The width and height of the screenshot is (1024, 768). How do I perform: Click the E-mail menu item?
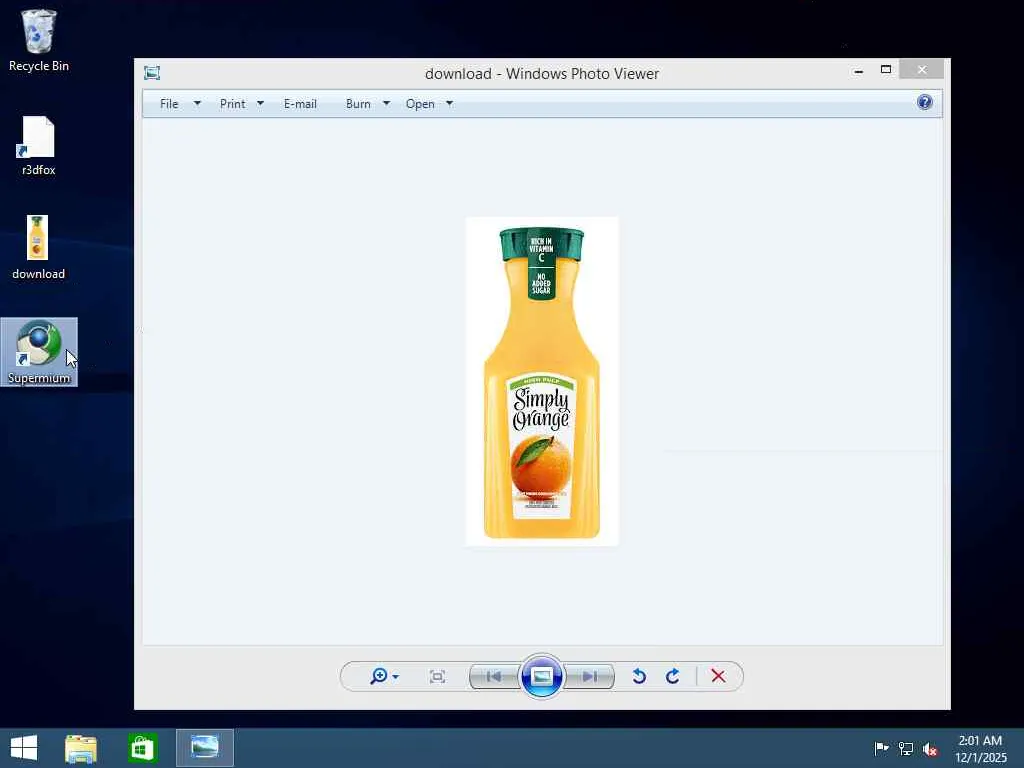click(x=300, y=104)
